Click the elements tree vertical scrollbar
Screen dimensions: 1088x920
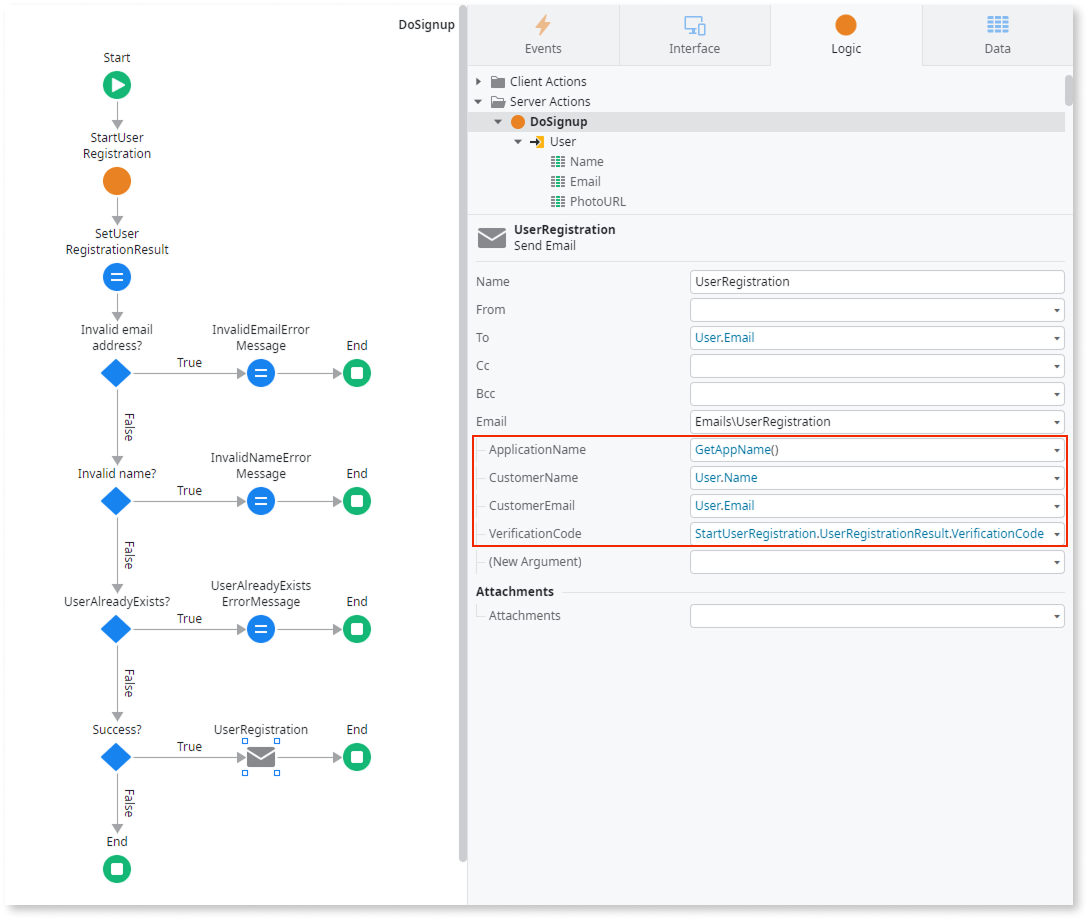(1069, 90)
